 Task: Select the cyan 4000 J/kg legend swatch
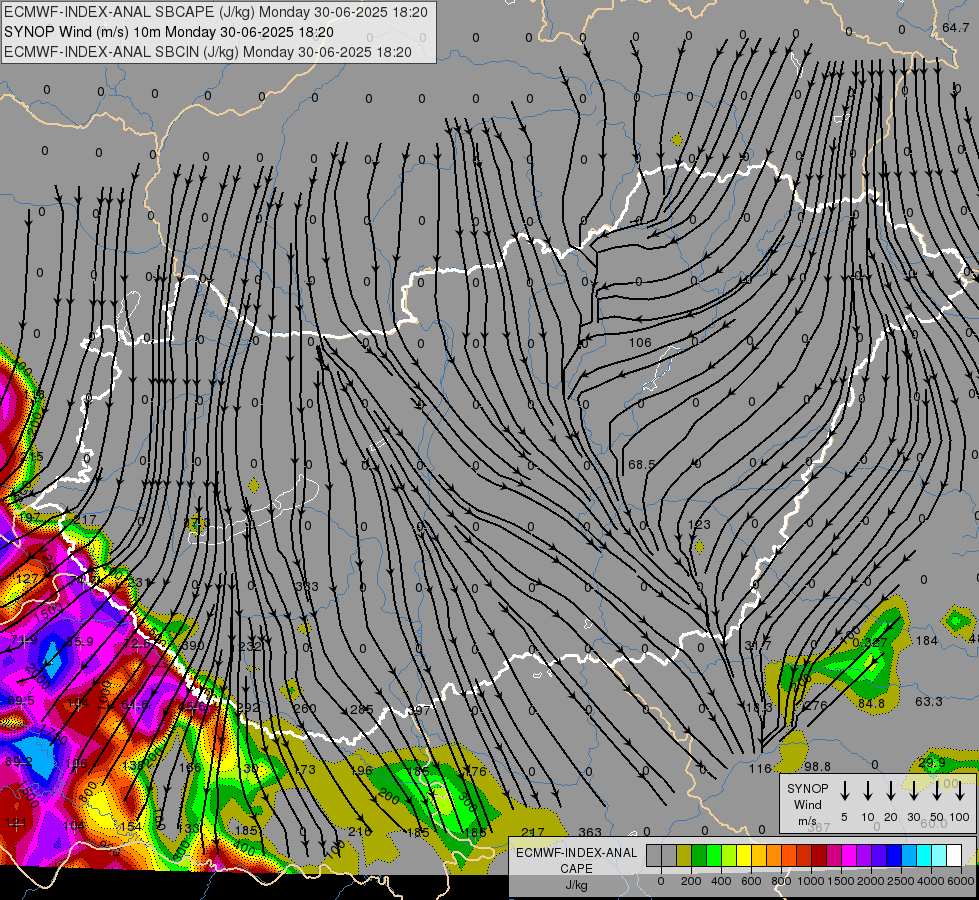[923, 856]
